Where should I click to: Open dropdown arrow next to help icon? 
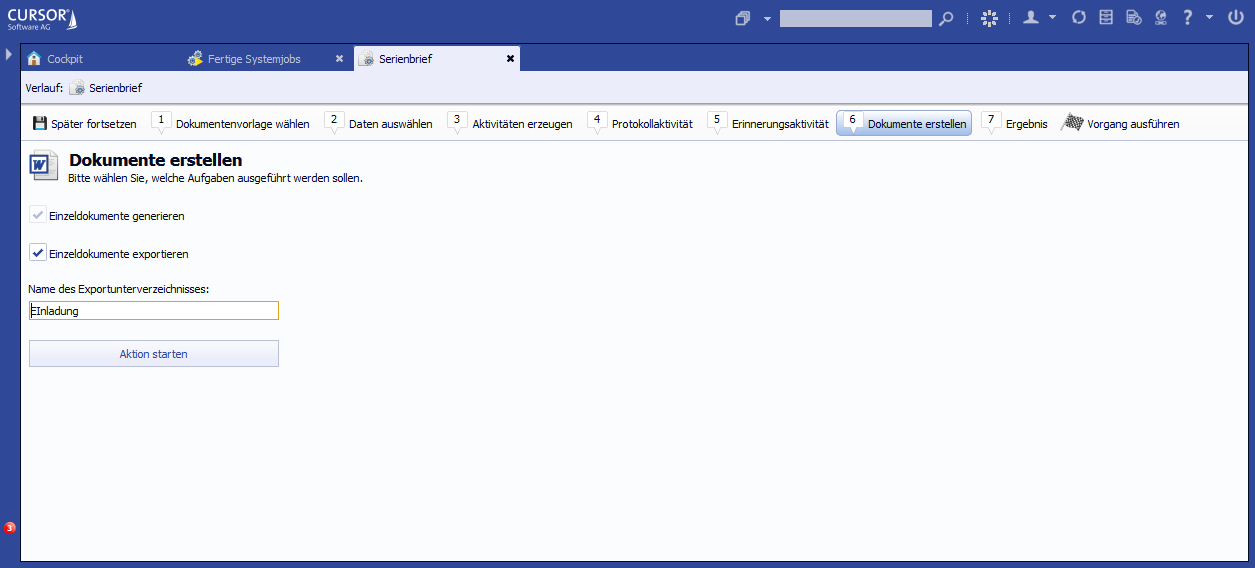[x=1209, y=18]
